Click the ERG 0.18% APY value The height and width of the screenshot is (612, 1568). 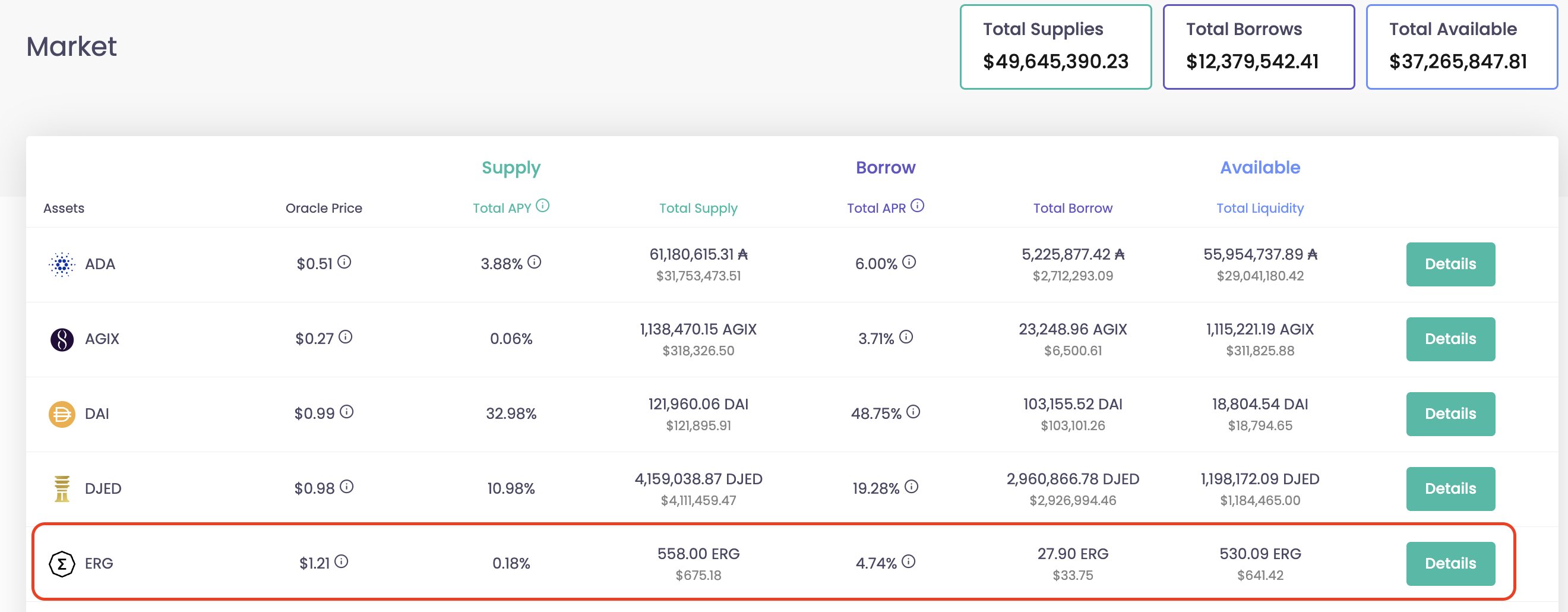tap(511, 564)
